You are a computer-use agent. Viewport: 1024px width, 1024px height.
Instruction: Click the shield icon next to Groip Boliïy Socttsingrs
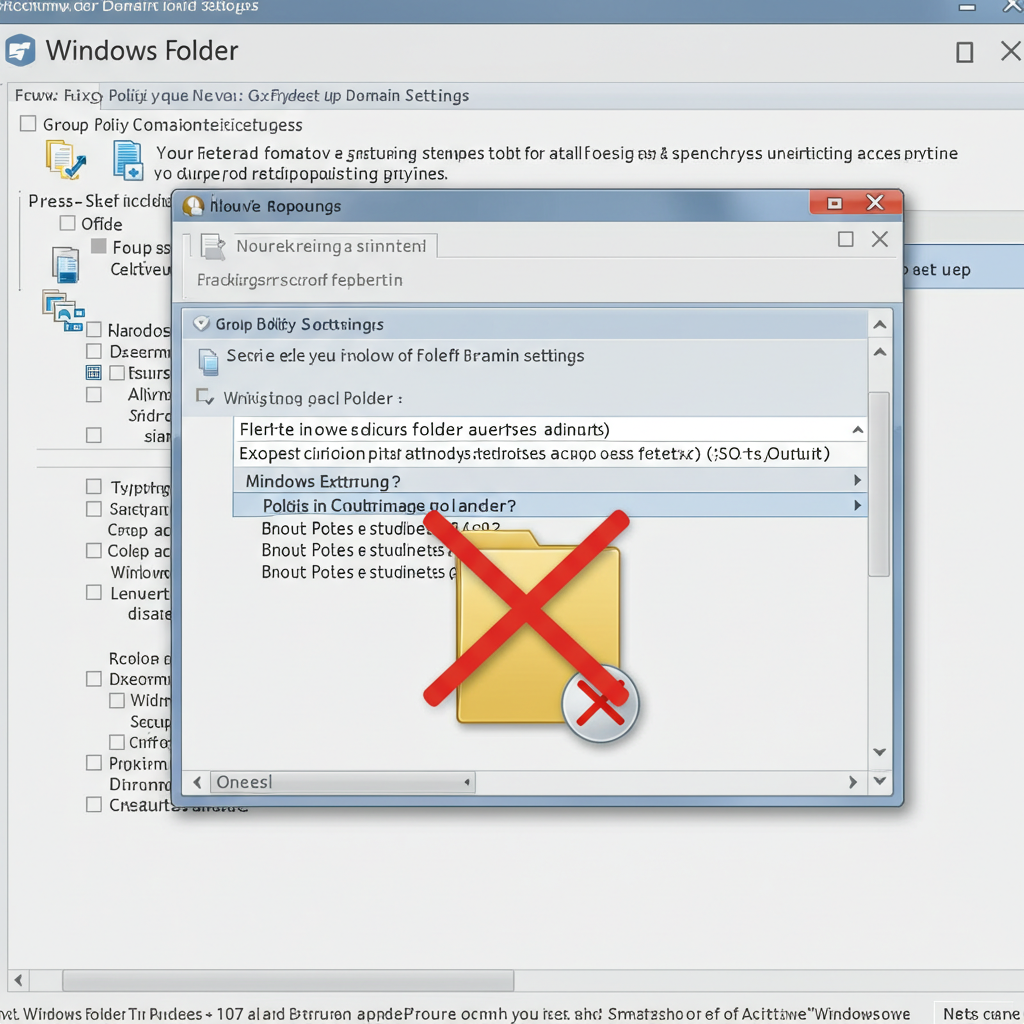202,323
